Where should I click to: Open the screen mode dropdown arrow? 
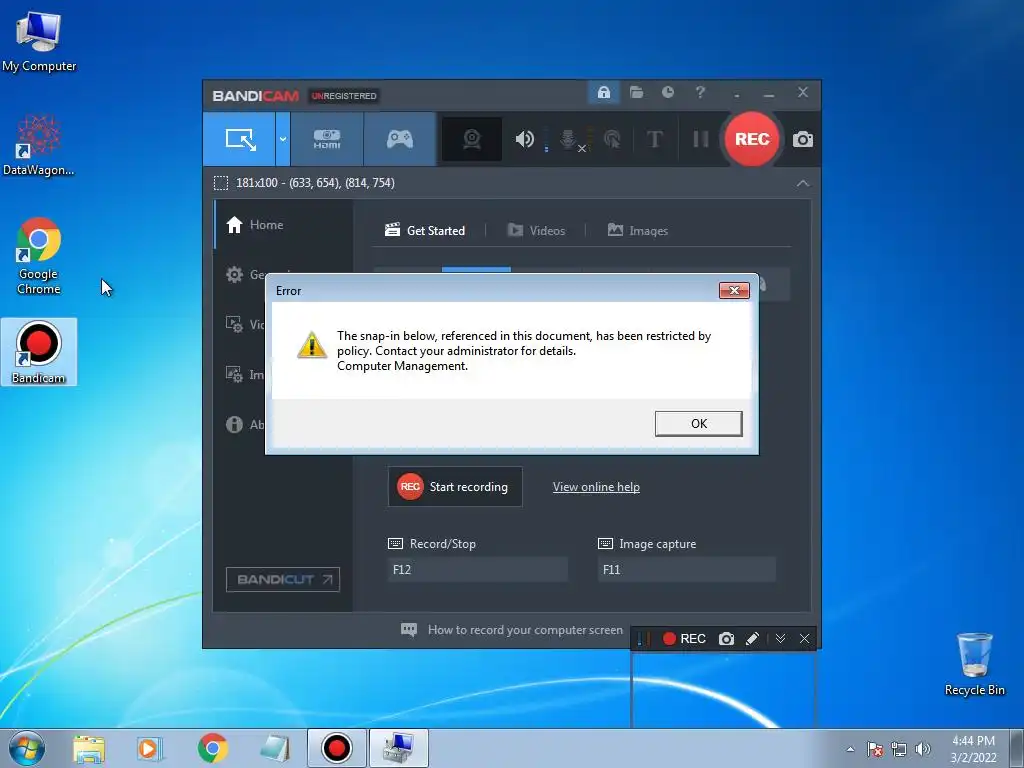click(x=283, y=139)
